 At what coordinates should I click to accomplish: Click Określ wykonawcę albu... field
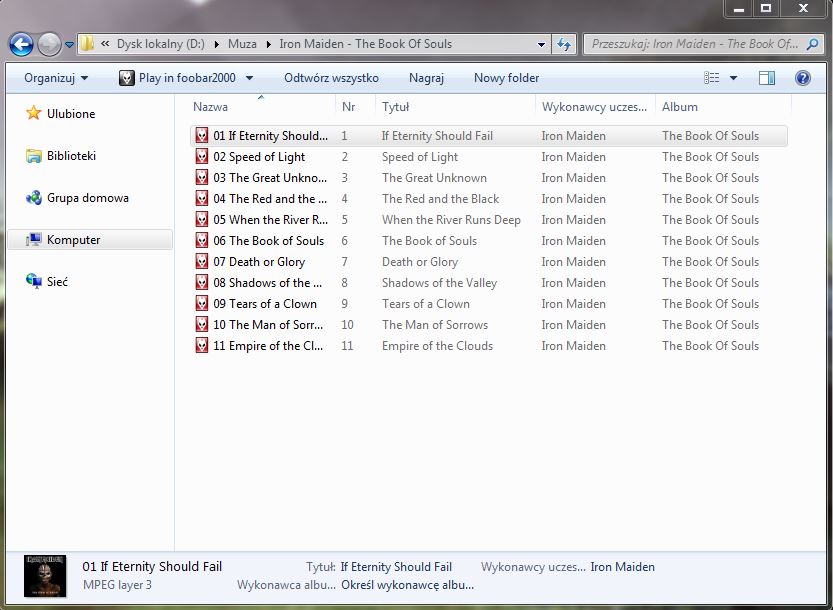407,585
